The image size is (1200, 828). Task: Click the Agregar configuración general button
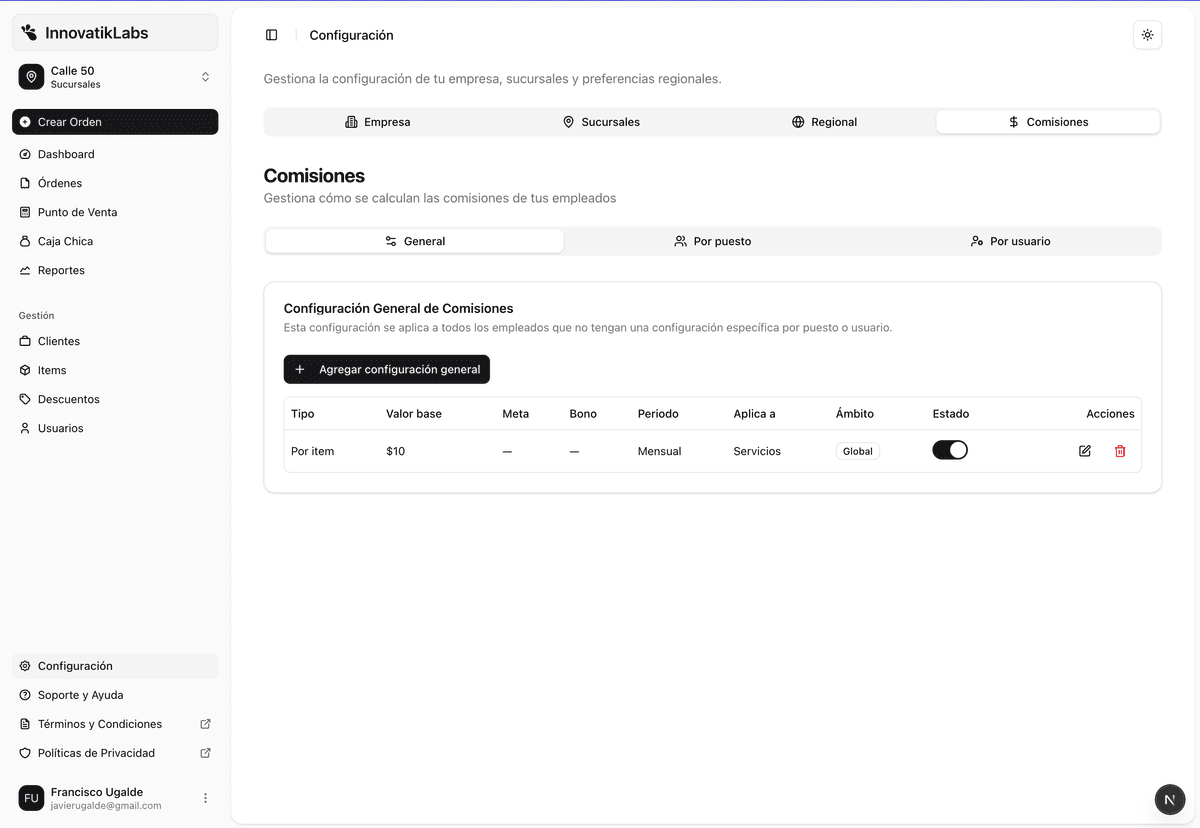coord(386,369)
